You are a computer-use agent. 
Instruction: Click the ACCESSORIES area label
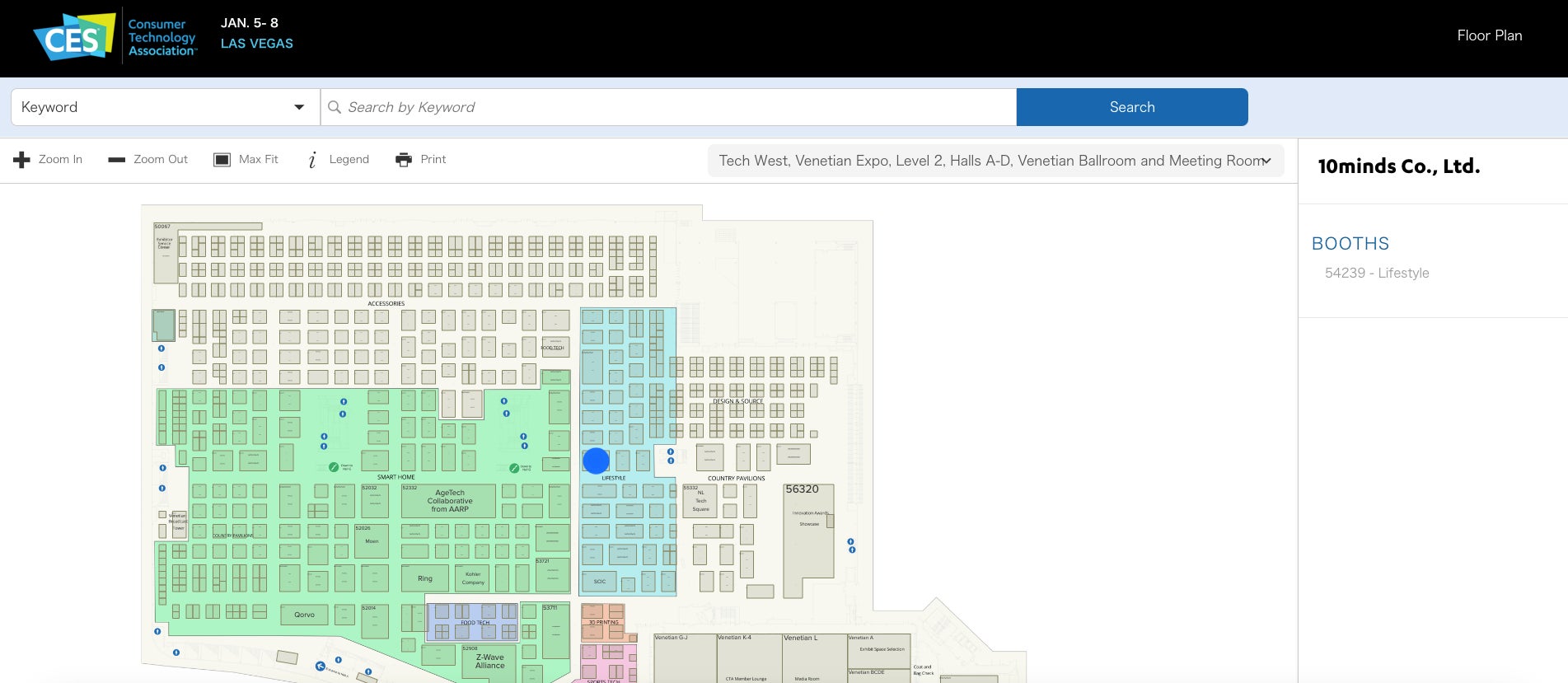(386, 304)
